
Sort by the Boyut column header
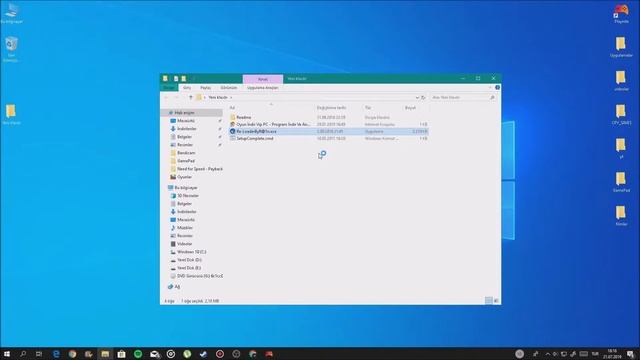click(x=410, y=108)
